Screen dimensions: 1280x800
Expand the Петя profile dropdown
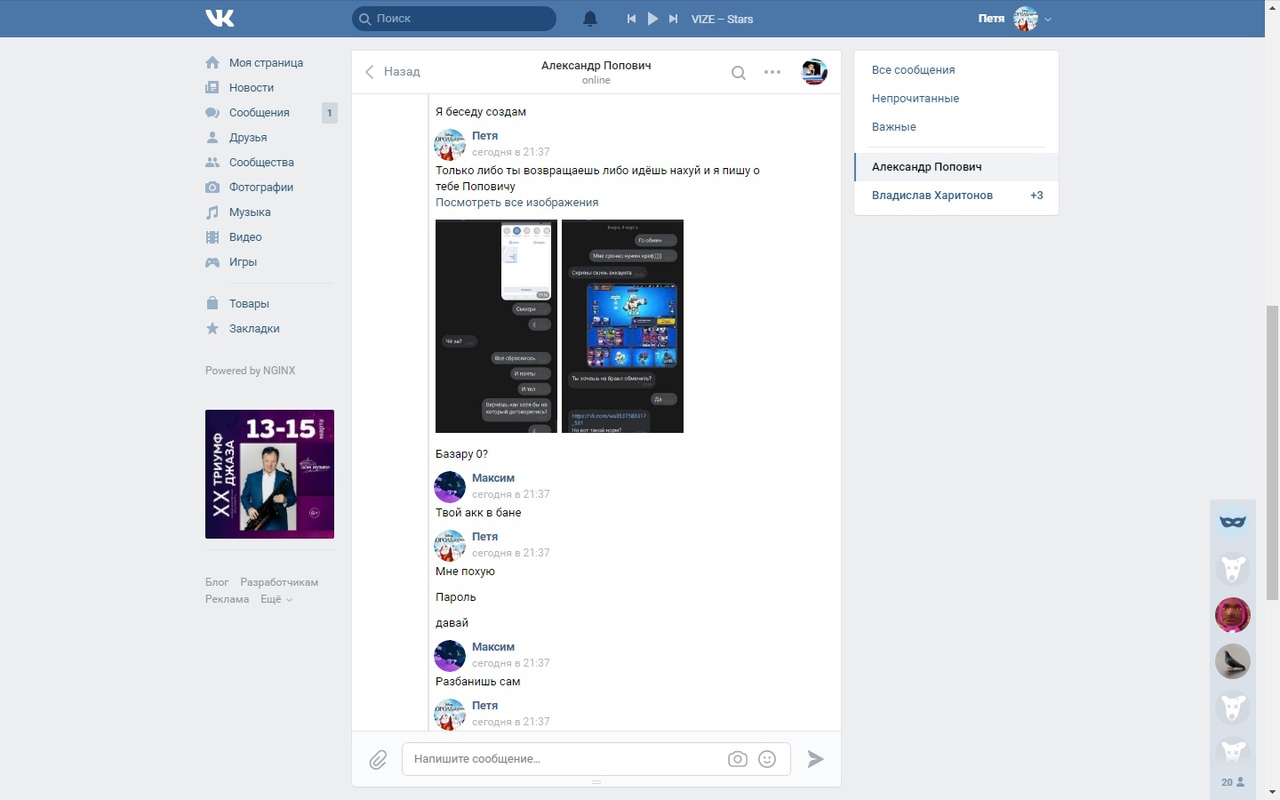coord(1047,19)
